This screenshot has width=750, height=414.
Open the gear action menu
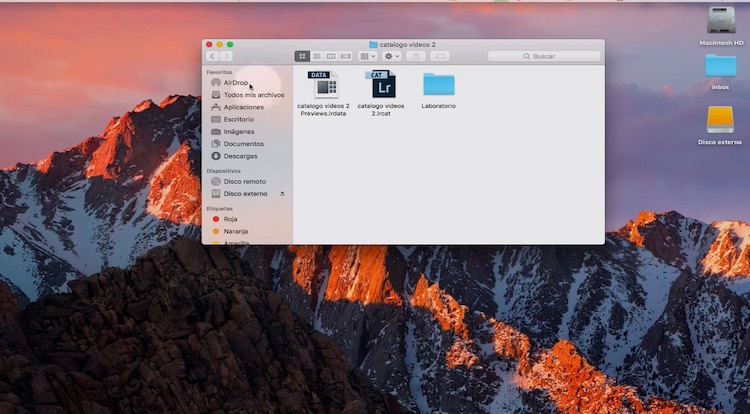392,56
